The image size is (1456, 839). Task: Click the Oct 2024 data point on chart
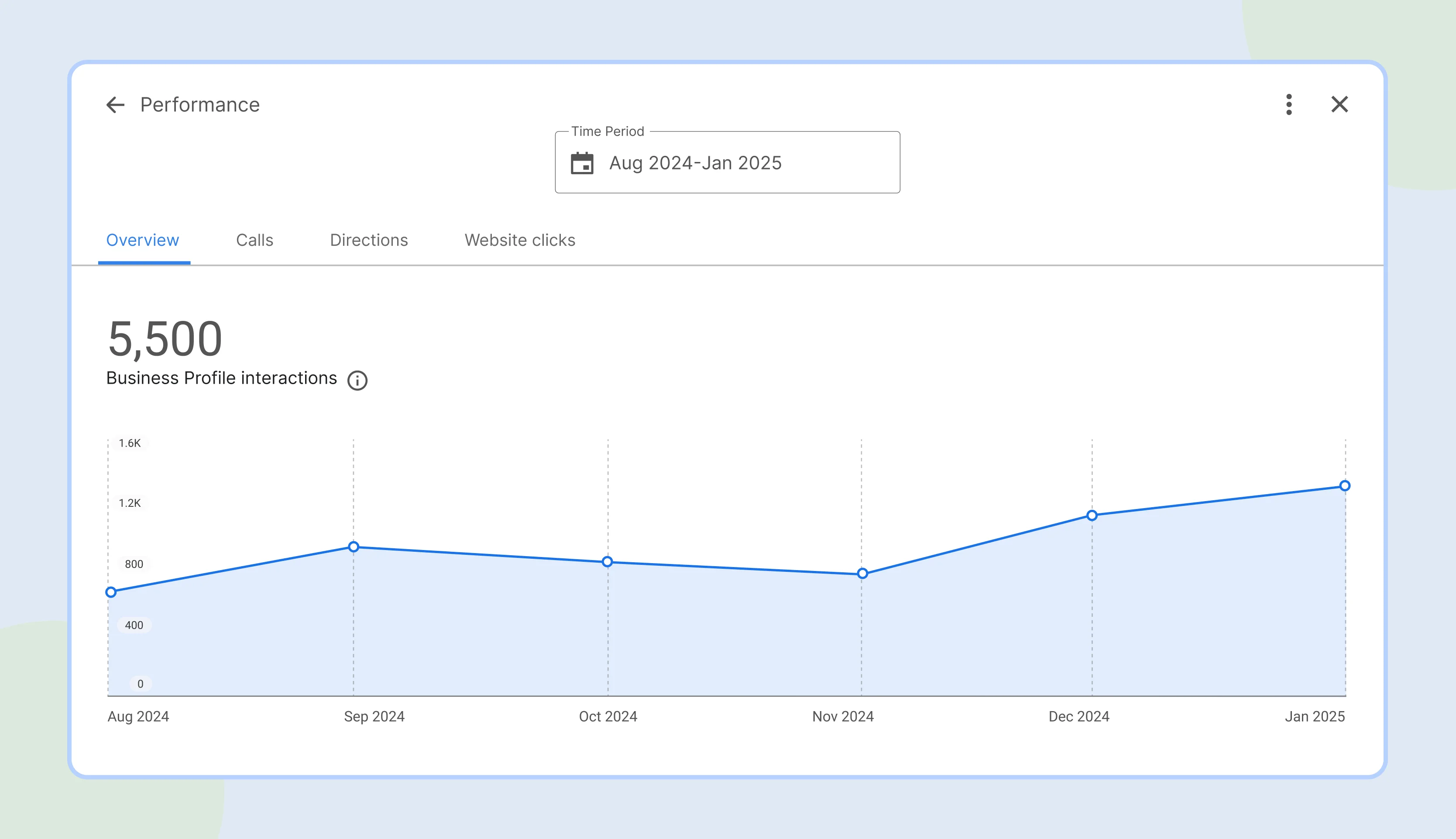coord(608,562)
